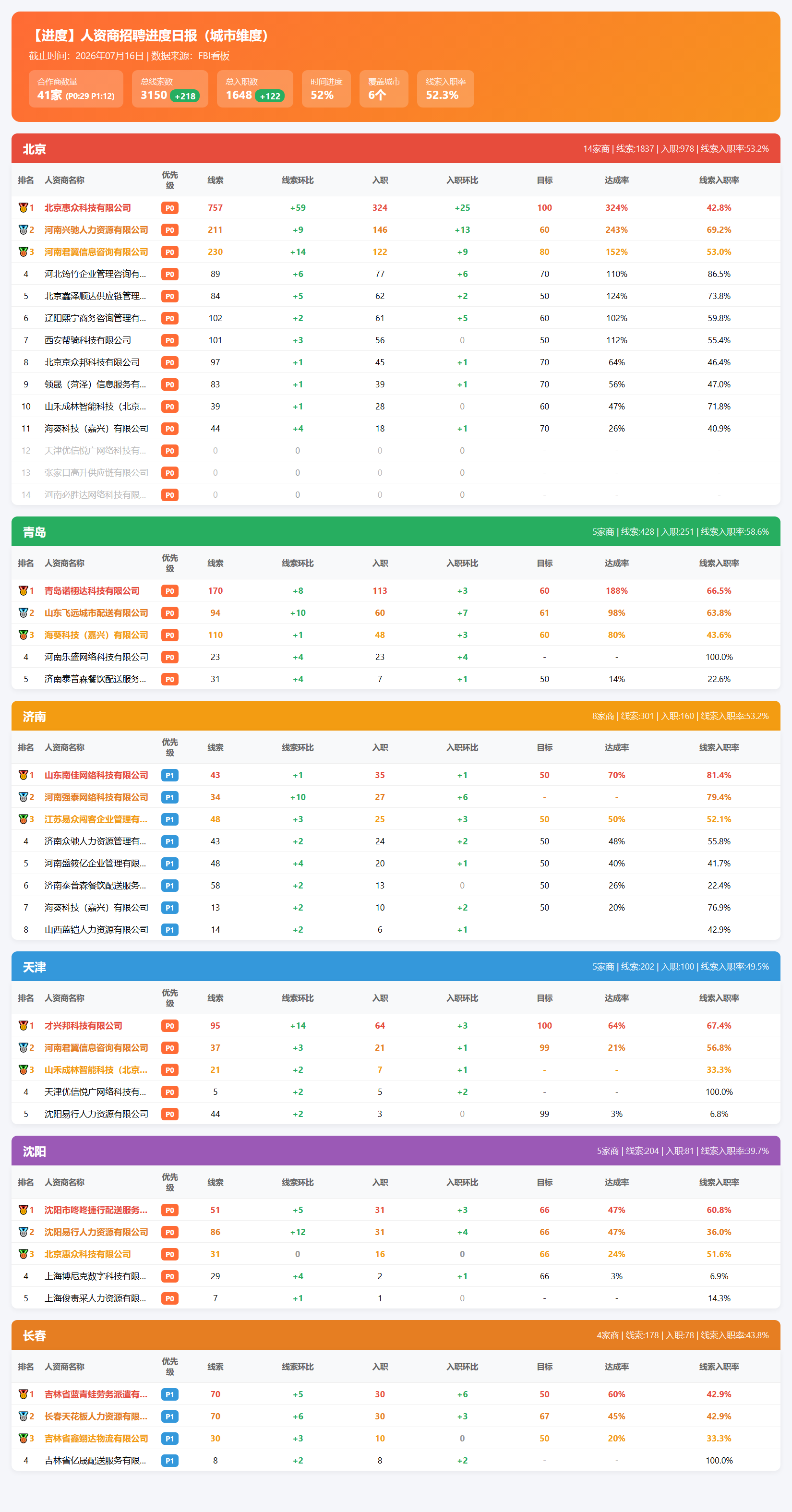792x1512 pixels.
Task: Click the +122 badge in 总入职数 card
Action: (270, 96)
